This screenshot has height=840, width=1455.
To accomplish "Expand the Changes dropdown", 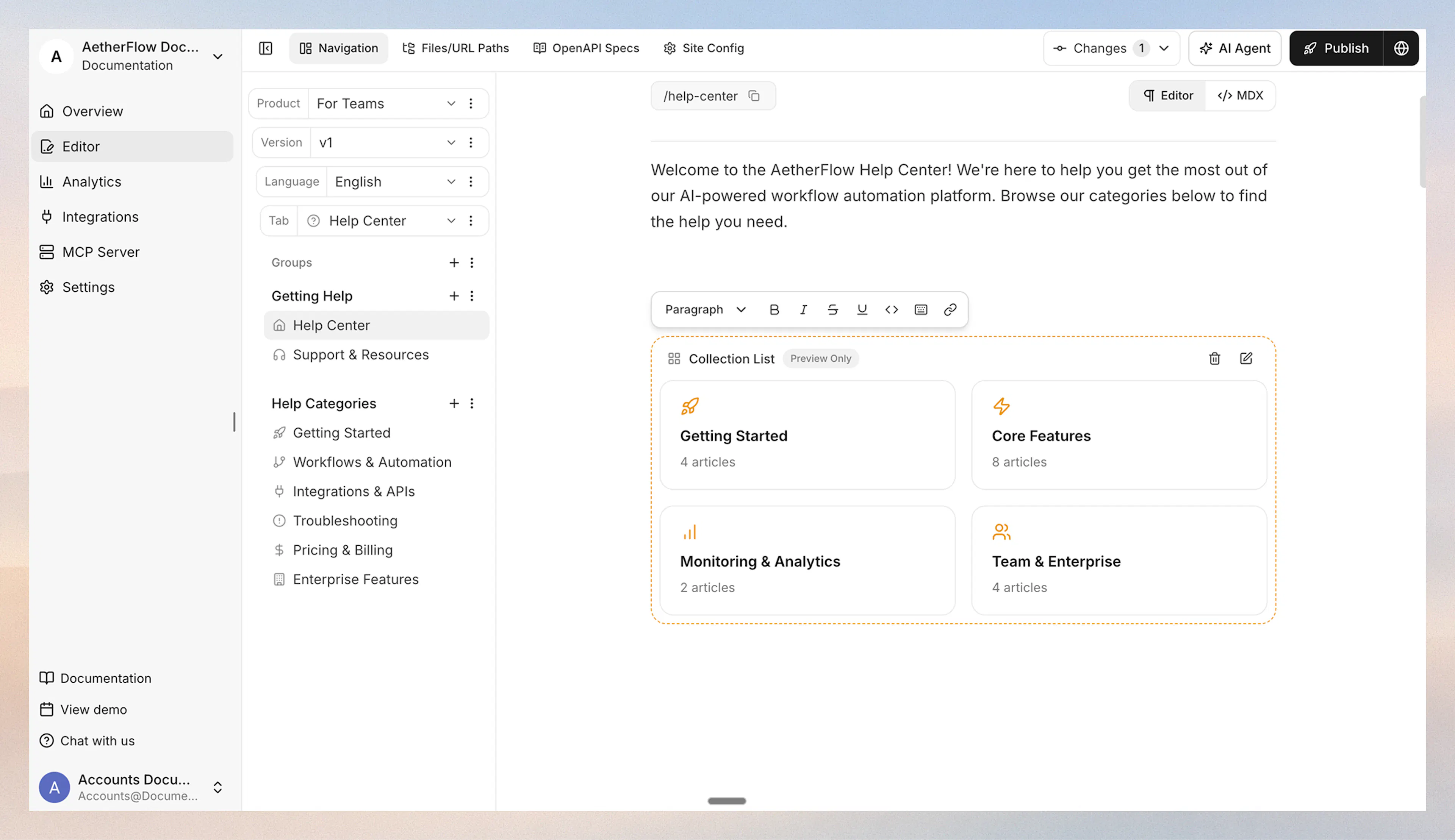I will coord(1112,48).
